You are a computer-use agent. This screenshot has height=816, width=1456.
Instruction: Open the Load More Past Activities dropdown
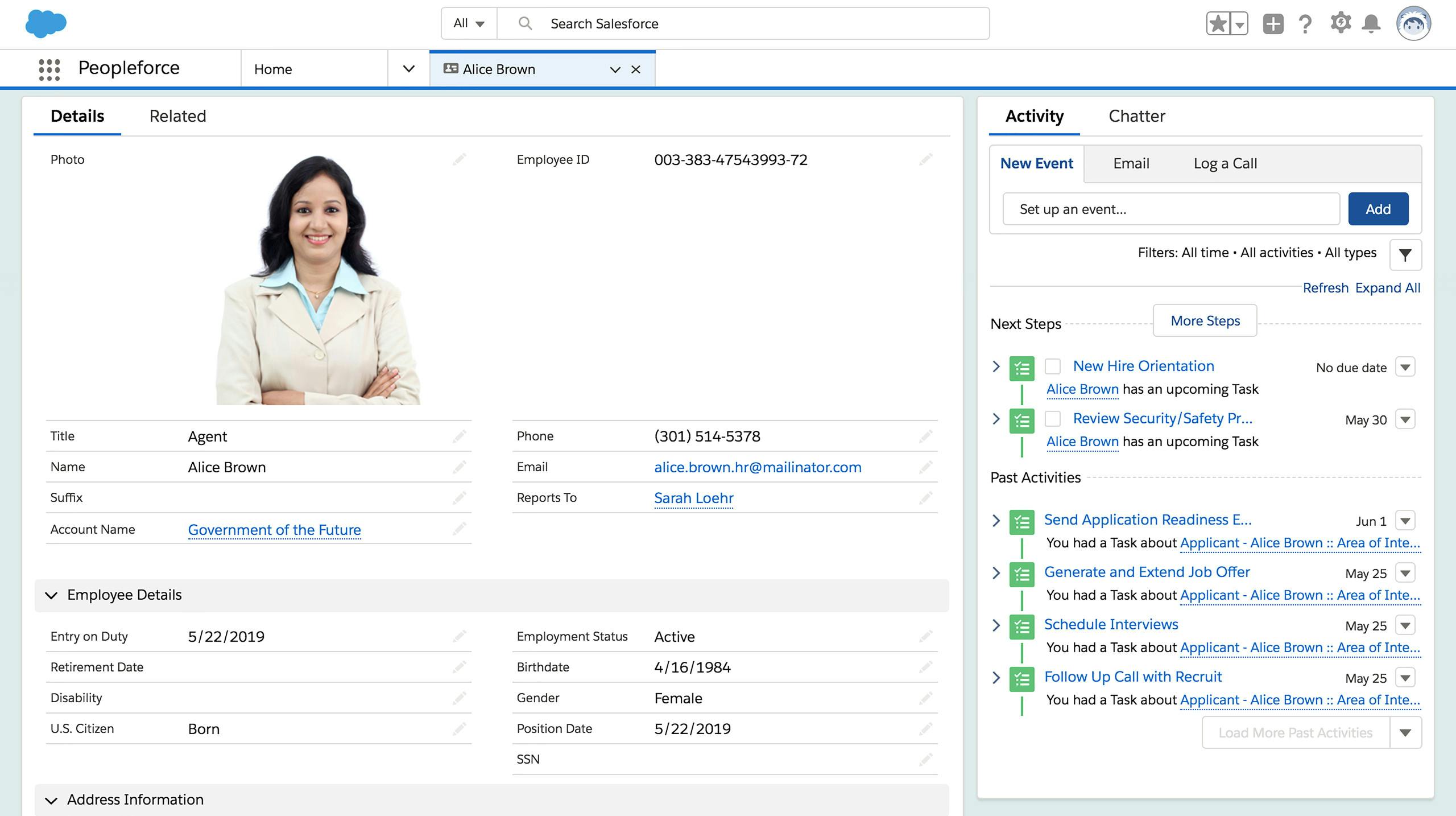(x=1405, y=732)
